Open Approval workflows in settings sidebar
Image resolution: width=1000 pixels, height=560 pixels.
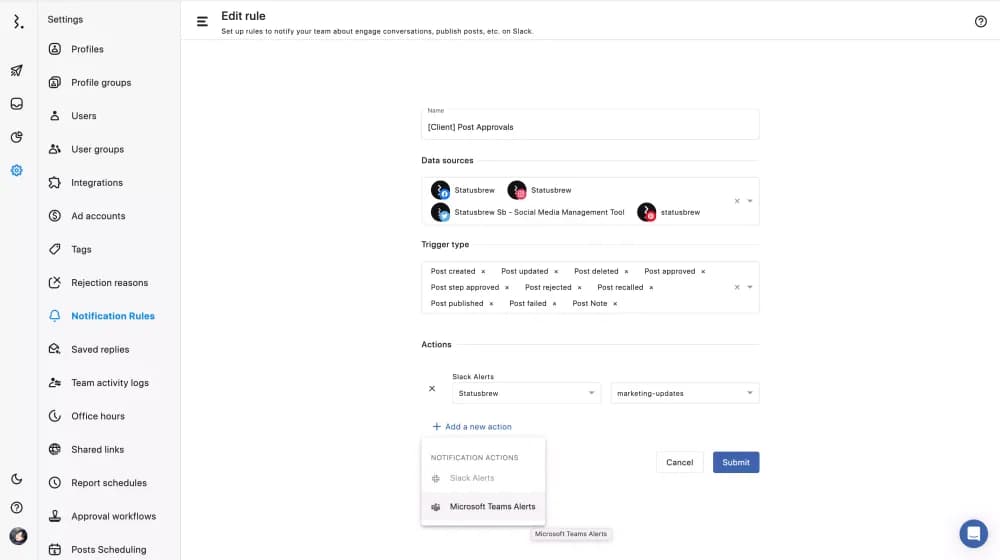pyautogui.click(x=113, y=516)
